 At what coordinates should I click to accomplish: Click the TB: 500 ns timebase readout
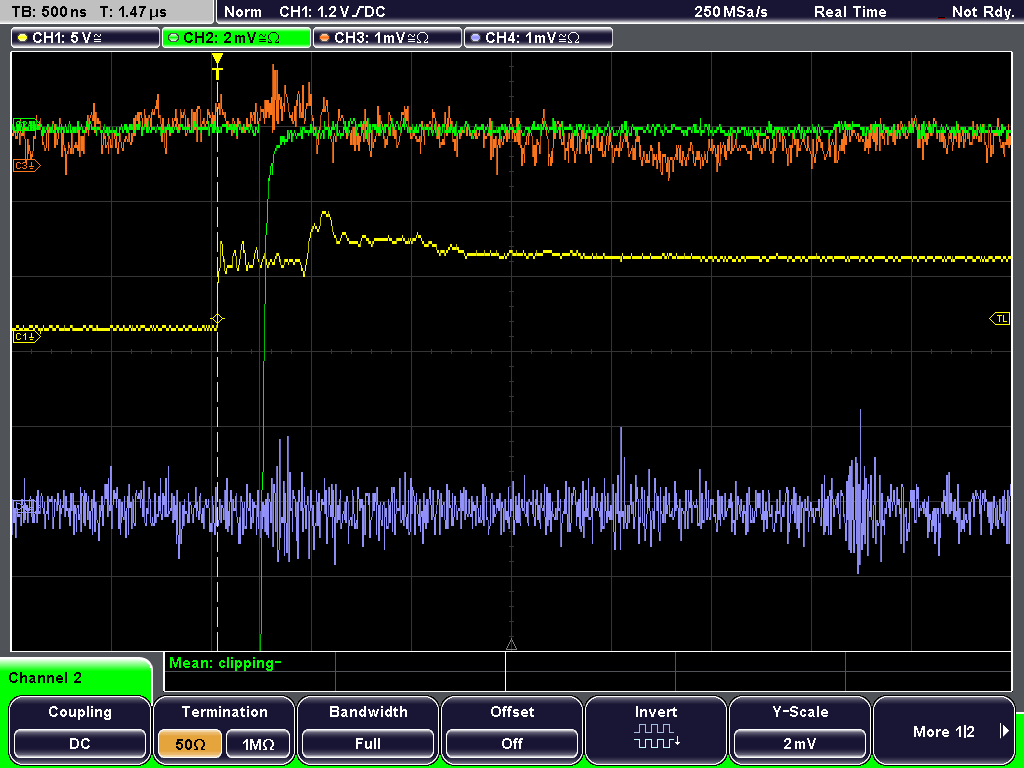[50, 12]
